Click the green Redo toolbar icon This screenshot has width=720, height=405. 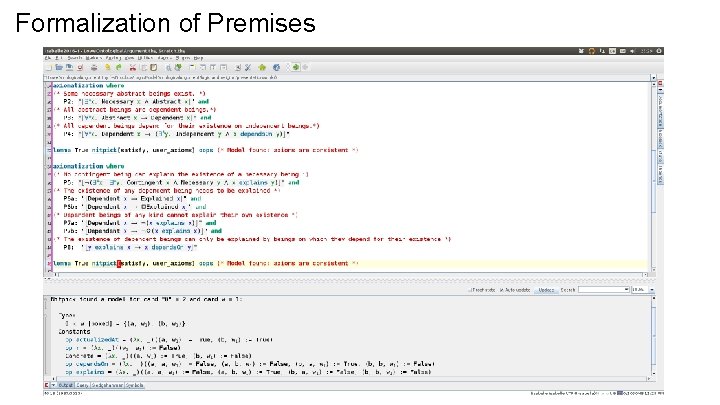coord(118,68)
